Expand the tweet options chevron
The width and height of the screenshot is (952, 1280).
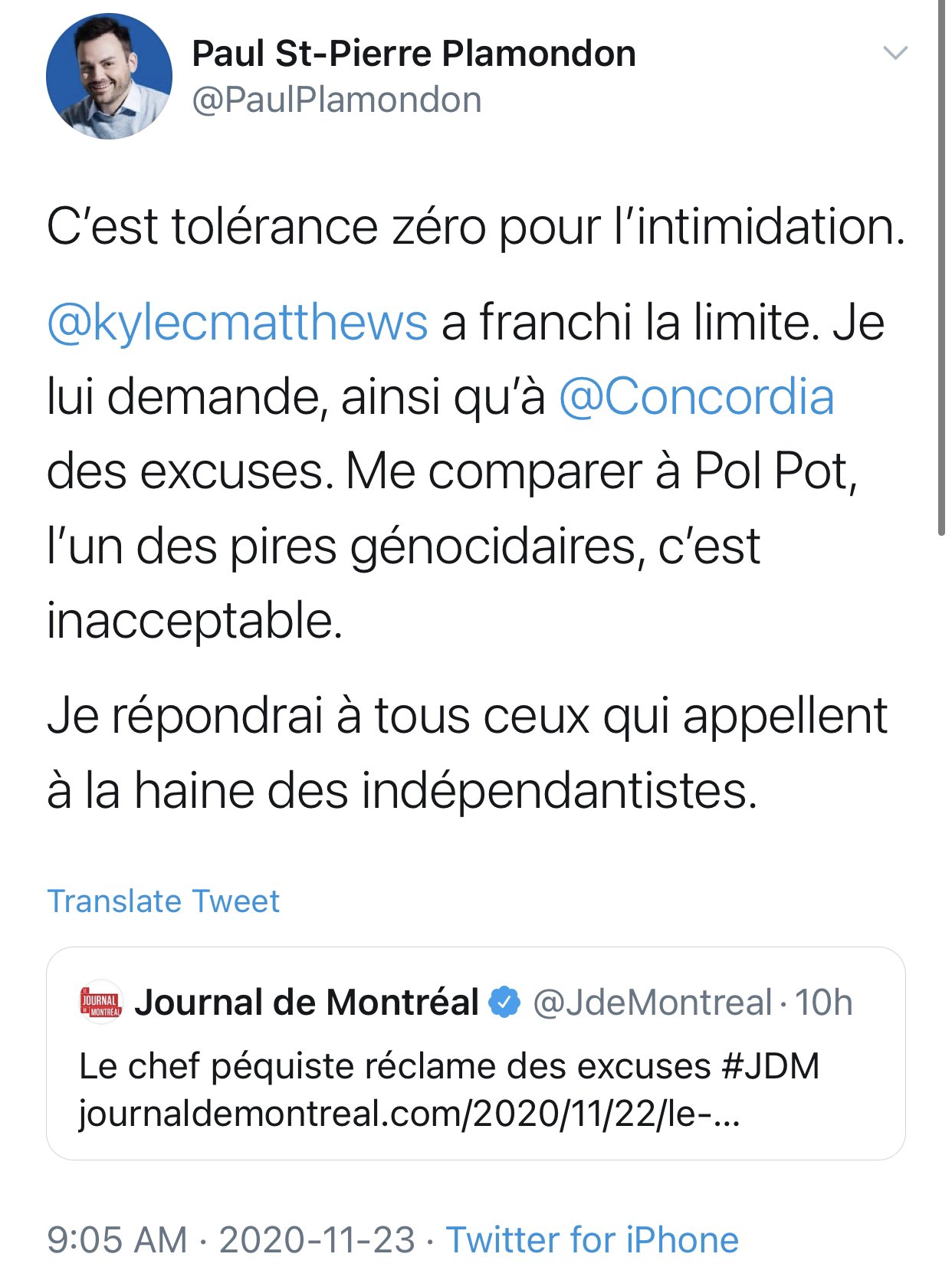pyautogui.click(x=895, y=53)
